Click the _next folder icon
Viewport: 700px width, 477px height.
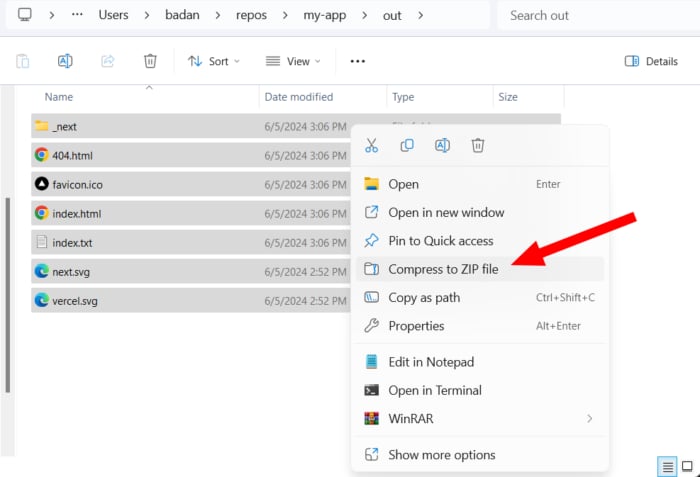click(x=42, y=126)
